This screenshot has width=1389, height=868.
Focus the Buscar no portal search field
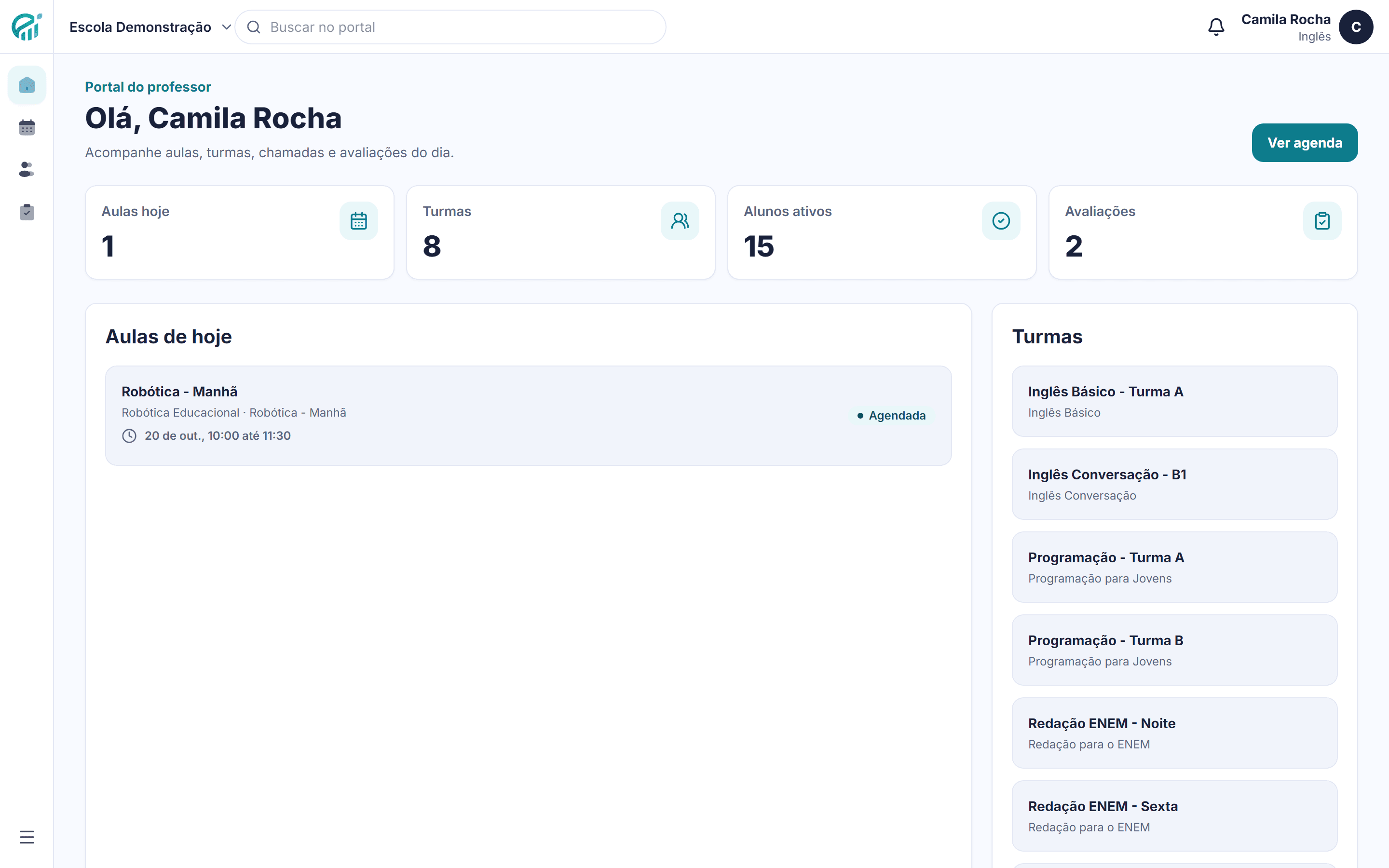(x=450, y=27)
